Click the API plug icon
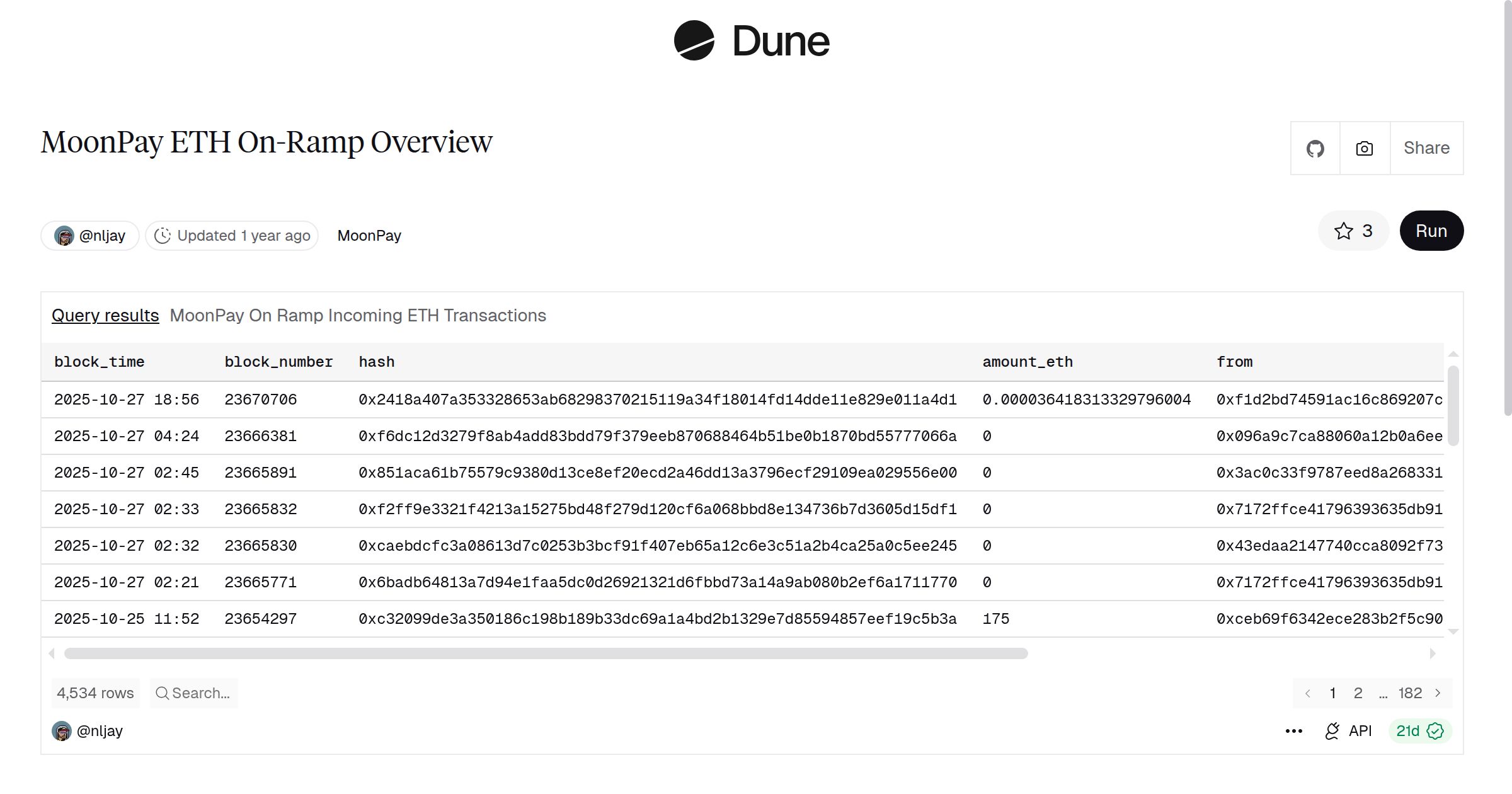This screenshot has height=794, width=1512. 1332,731
